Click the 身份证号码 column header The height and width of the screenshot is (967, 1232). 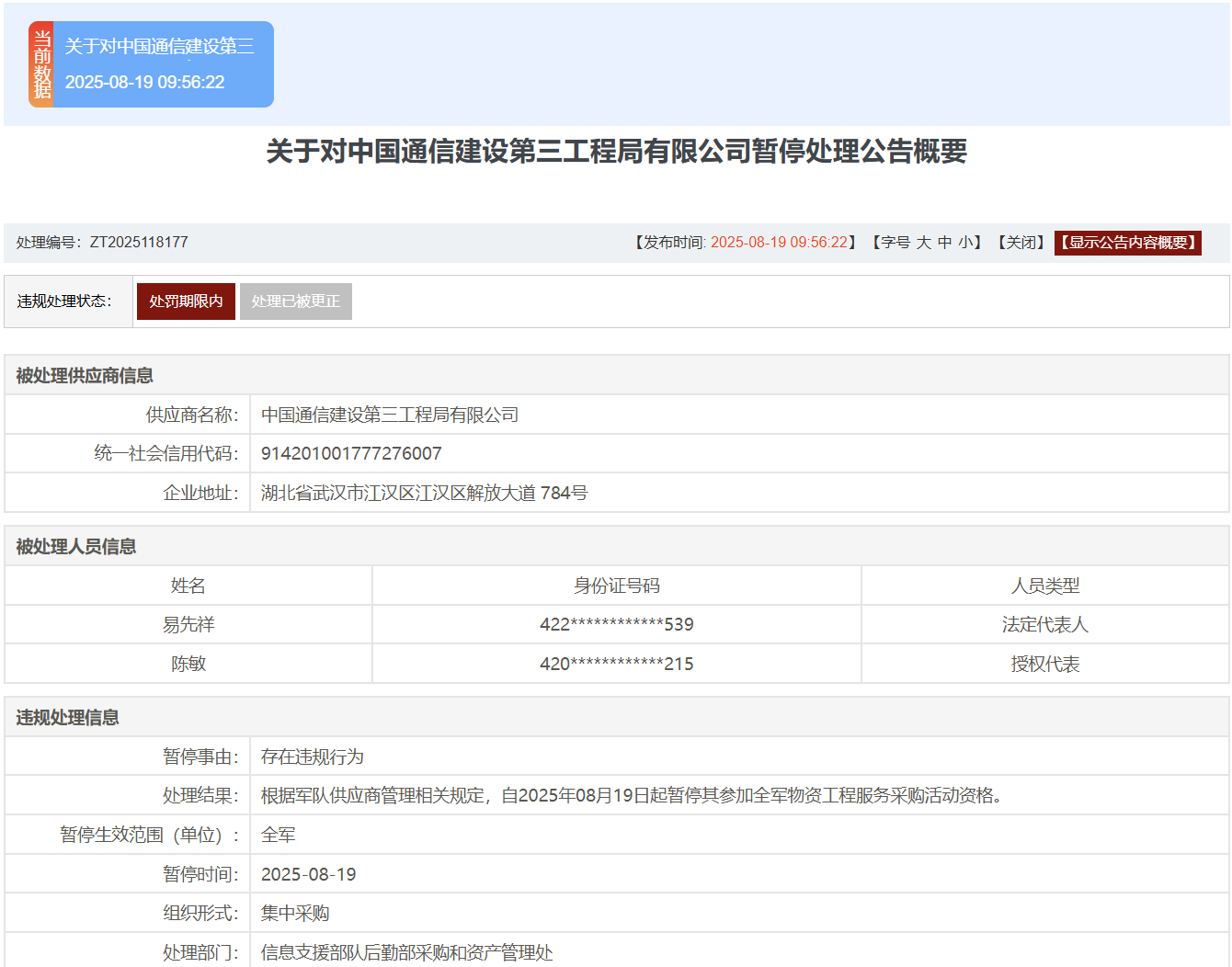pyautogui.click(x=617, y=586)
